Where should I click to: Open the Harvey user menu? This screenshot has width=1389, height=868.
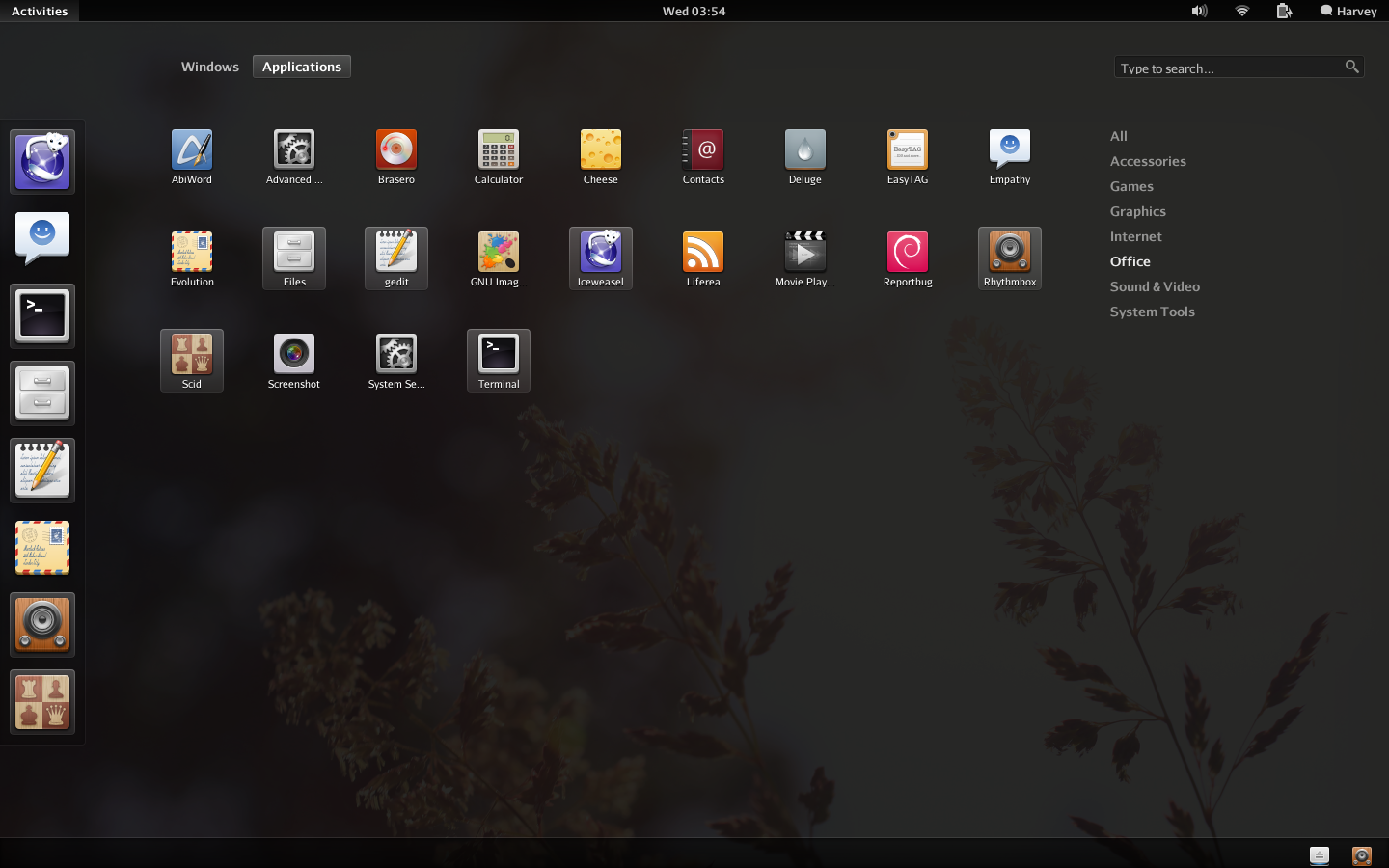[1348, 11]
